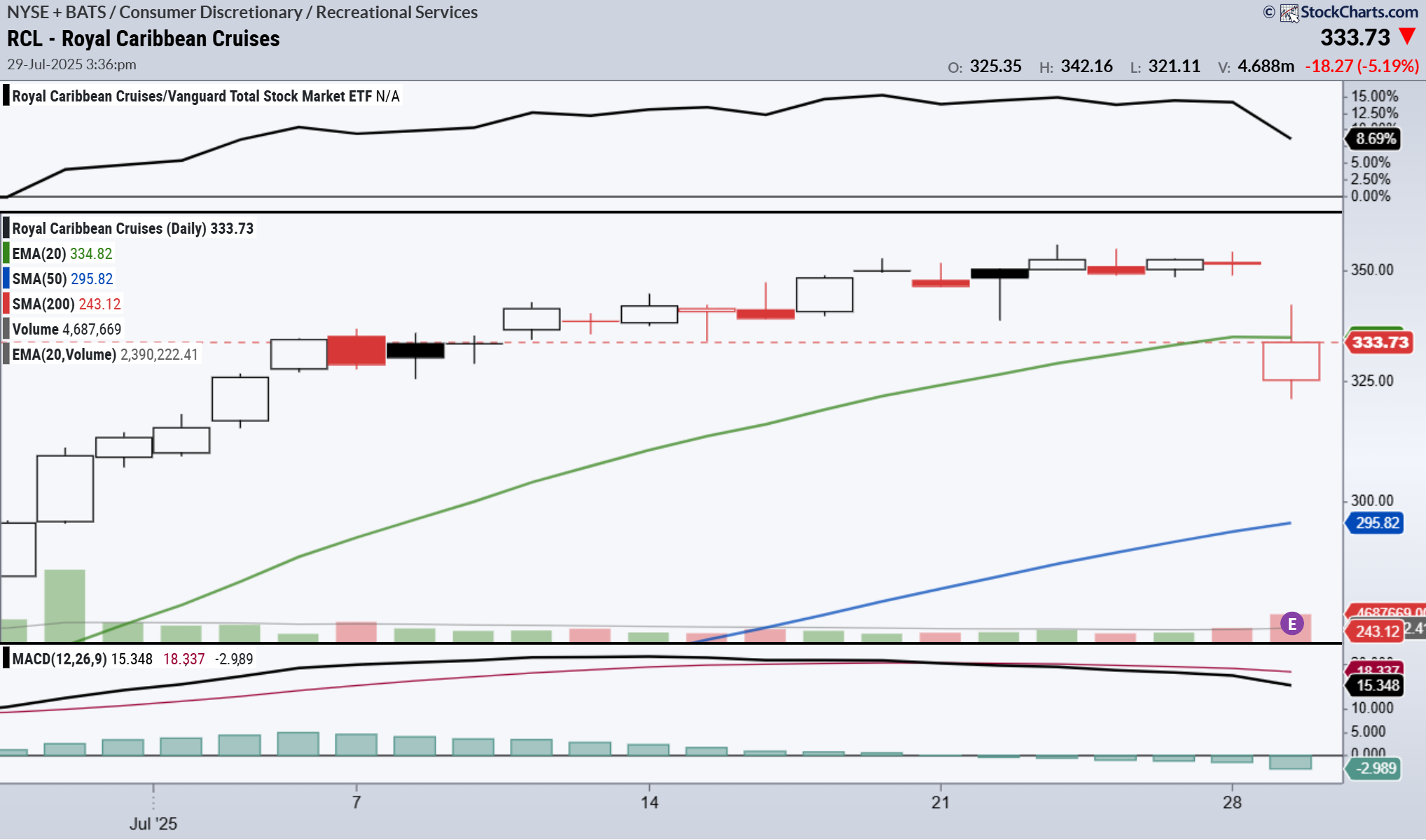Screen dimensions: 1426x840
Task: Click the Volume 4,687,669 legend entry
Action: coord(67,329)
